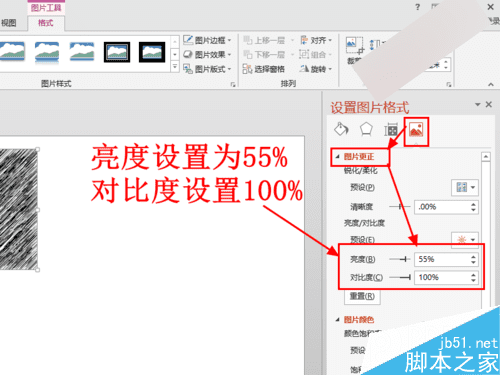Open 图片效果 picture effects menu
Viewport: 500px width, 375px height.
coord(207,55)
